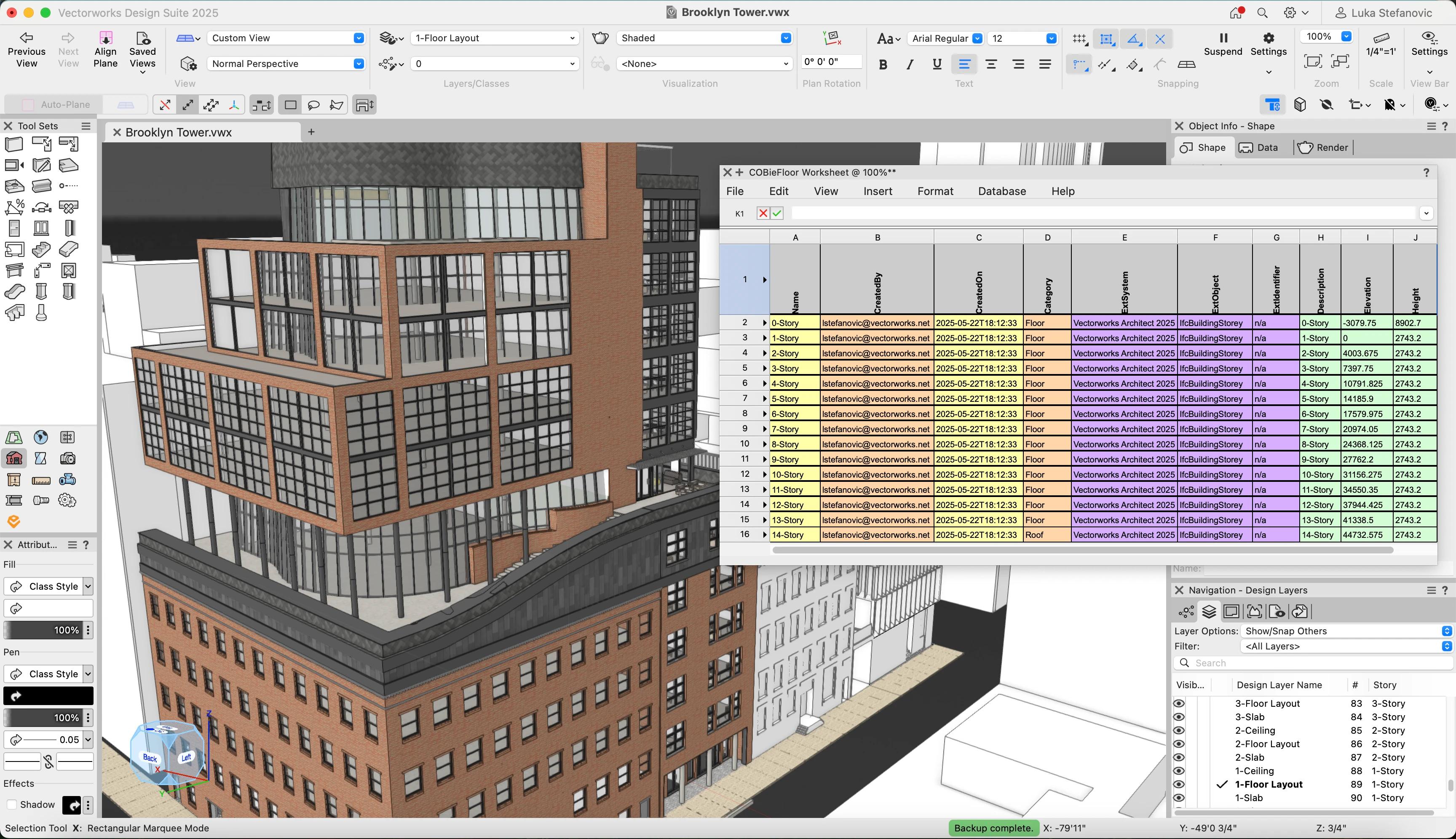Open the Shaded render mode dropdown

704,38
